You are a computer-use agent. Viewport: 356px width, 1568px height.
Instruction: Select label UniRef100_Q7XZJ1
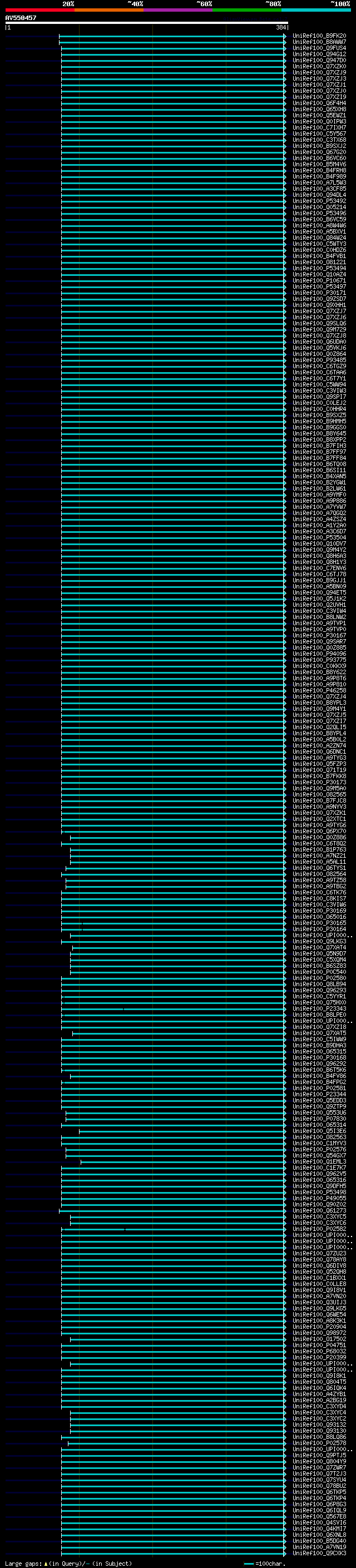(319, 85)
